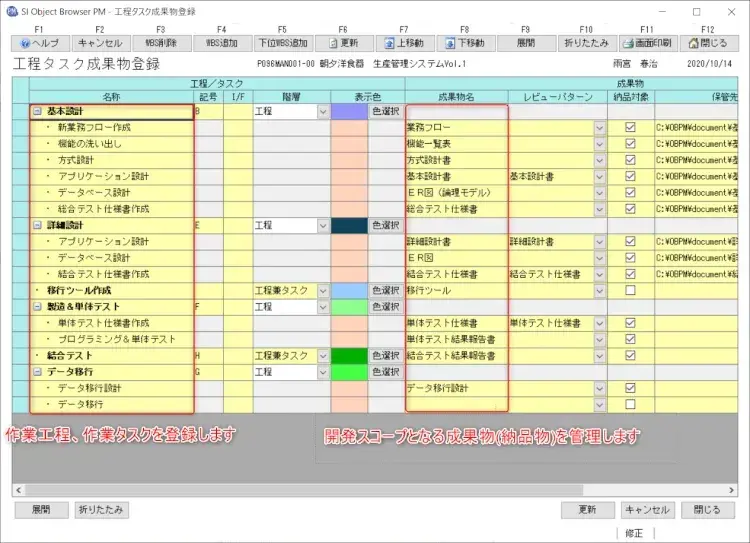Viewport: 750px width, 543px height.
Task: Select the 新業務フロー作成 task row
Action: tap(112, 128)
